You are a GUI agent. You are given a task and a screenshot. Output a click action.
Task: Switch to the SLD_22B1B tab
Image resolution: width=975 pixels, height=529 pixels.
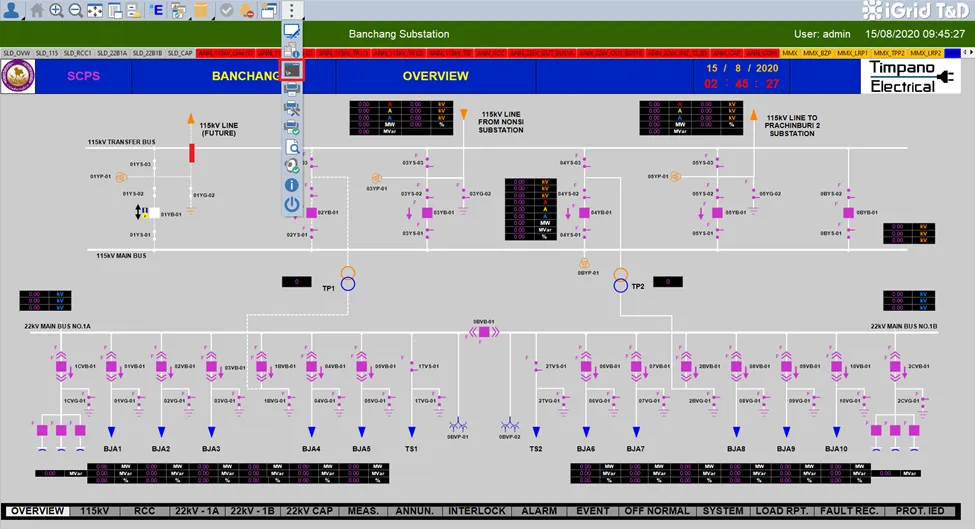coord(147,53)
